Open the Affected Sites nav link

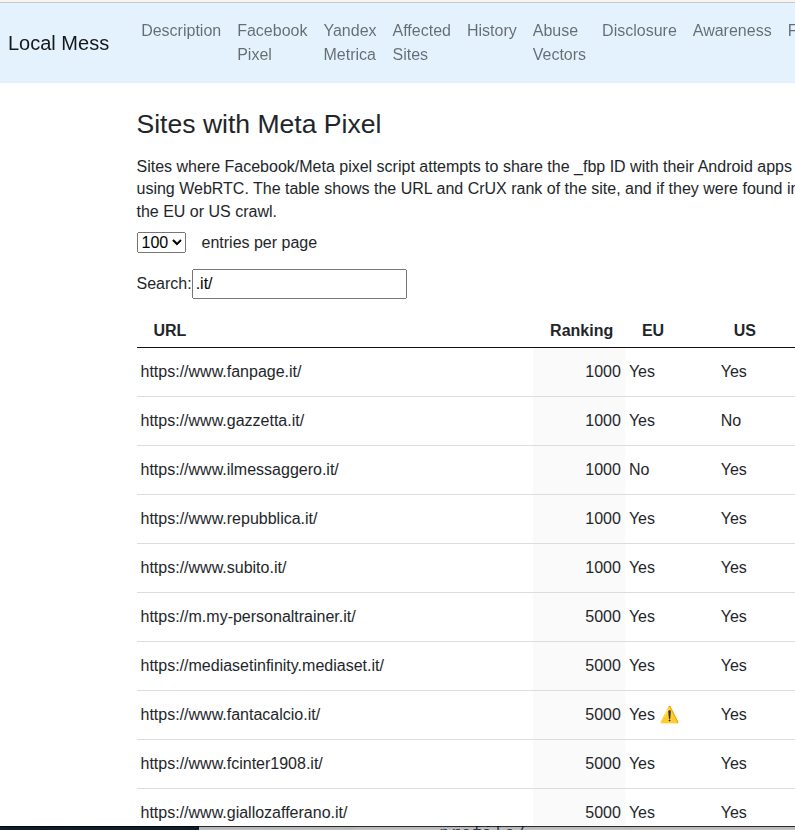coord(421,42)
